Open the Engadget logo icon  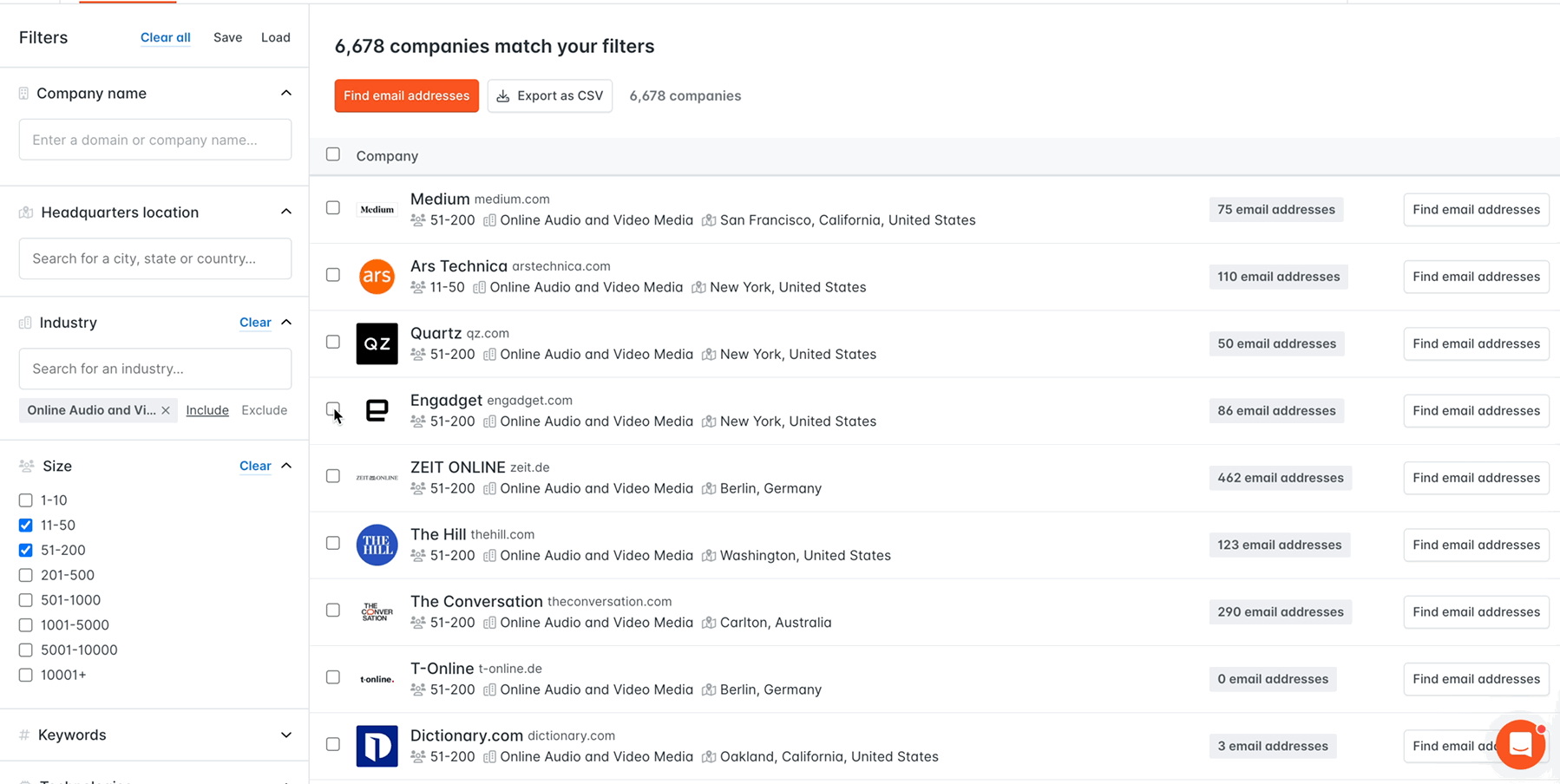coord(377,410)
